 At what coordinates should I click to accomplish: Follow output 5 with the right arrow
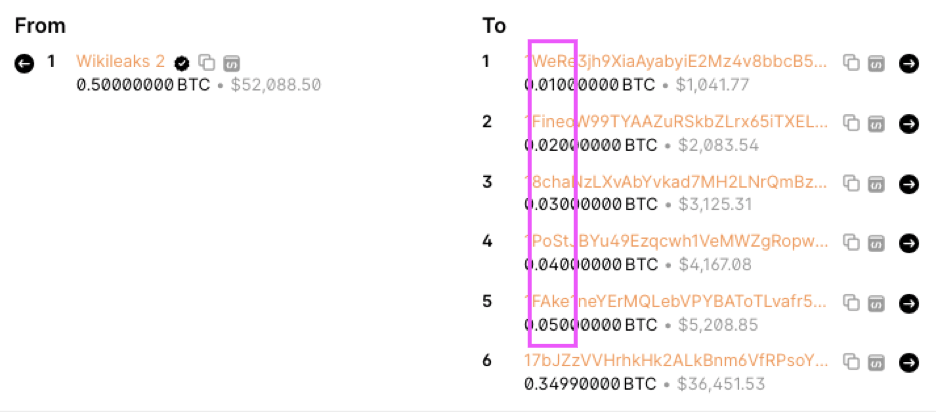coord(909,303)
